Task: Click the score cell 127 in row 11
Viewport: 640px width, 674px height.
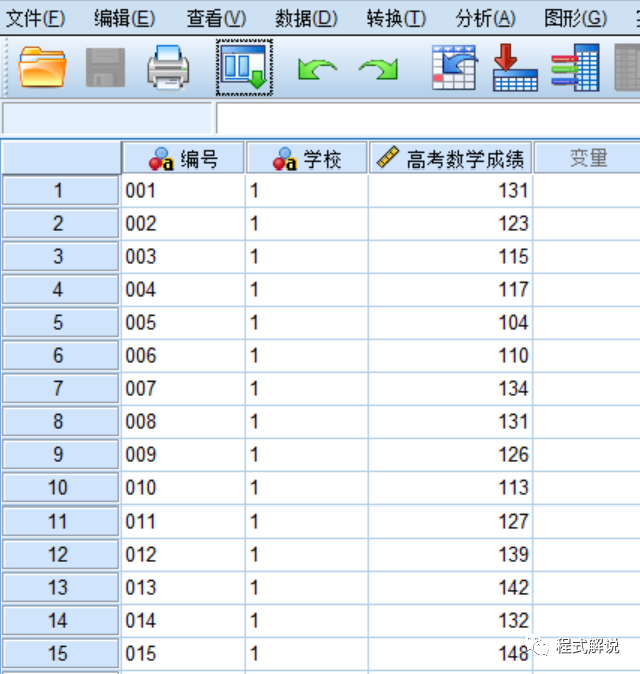Action: [450, 521]
